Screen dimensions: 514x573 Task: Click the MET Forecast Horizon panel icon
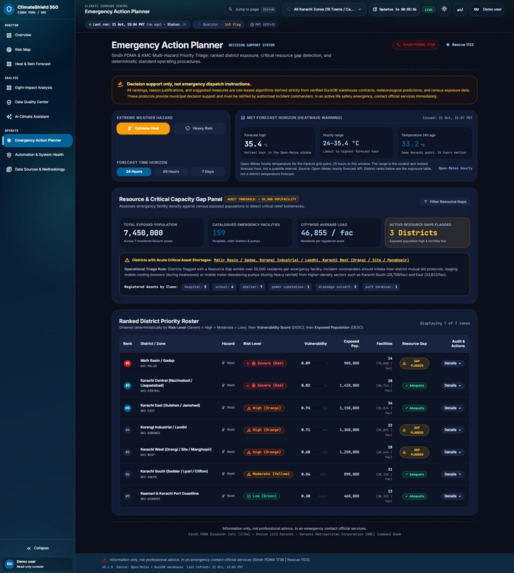(x=243, y=118)
